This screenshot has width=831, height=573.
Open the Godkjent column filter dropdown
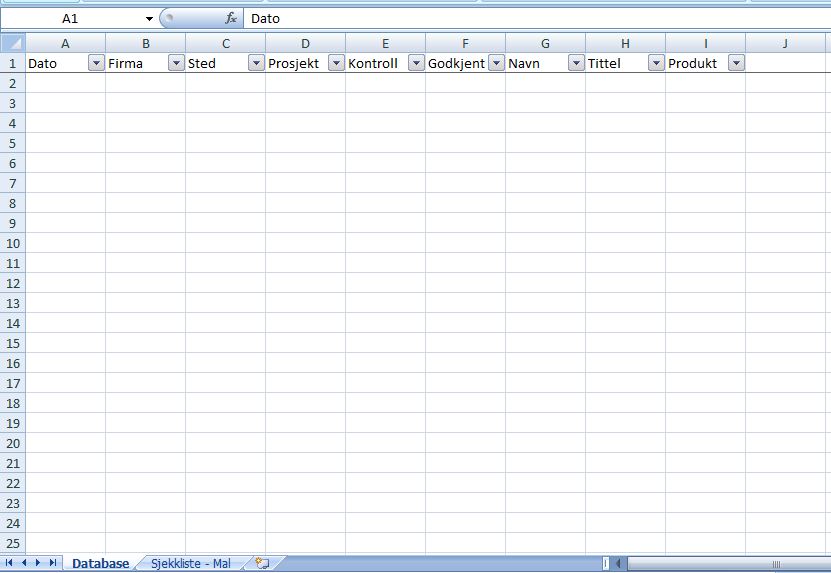[x=496, y=63]
